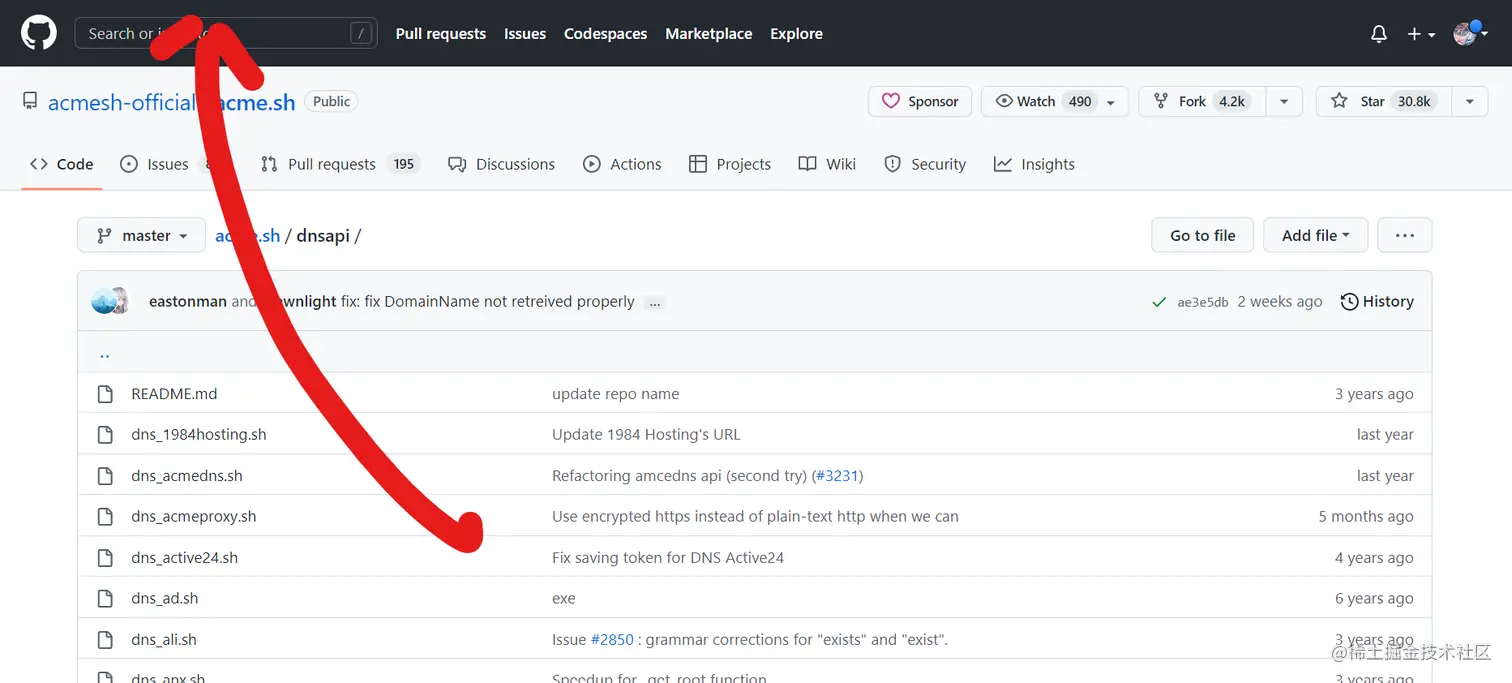Click the Go to file button
The image size is (1512, 683).
tap(1202, 235)
